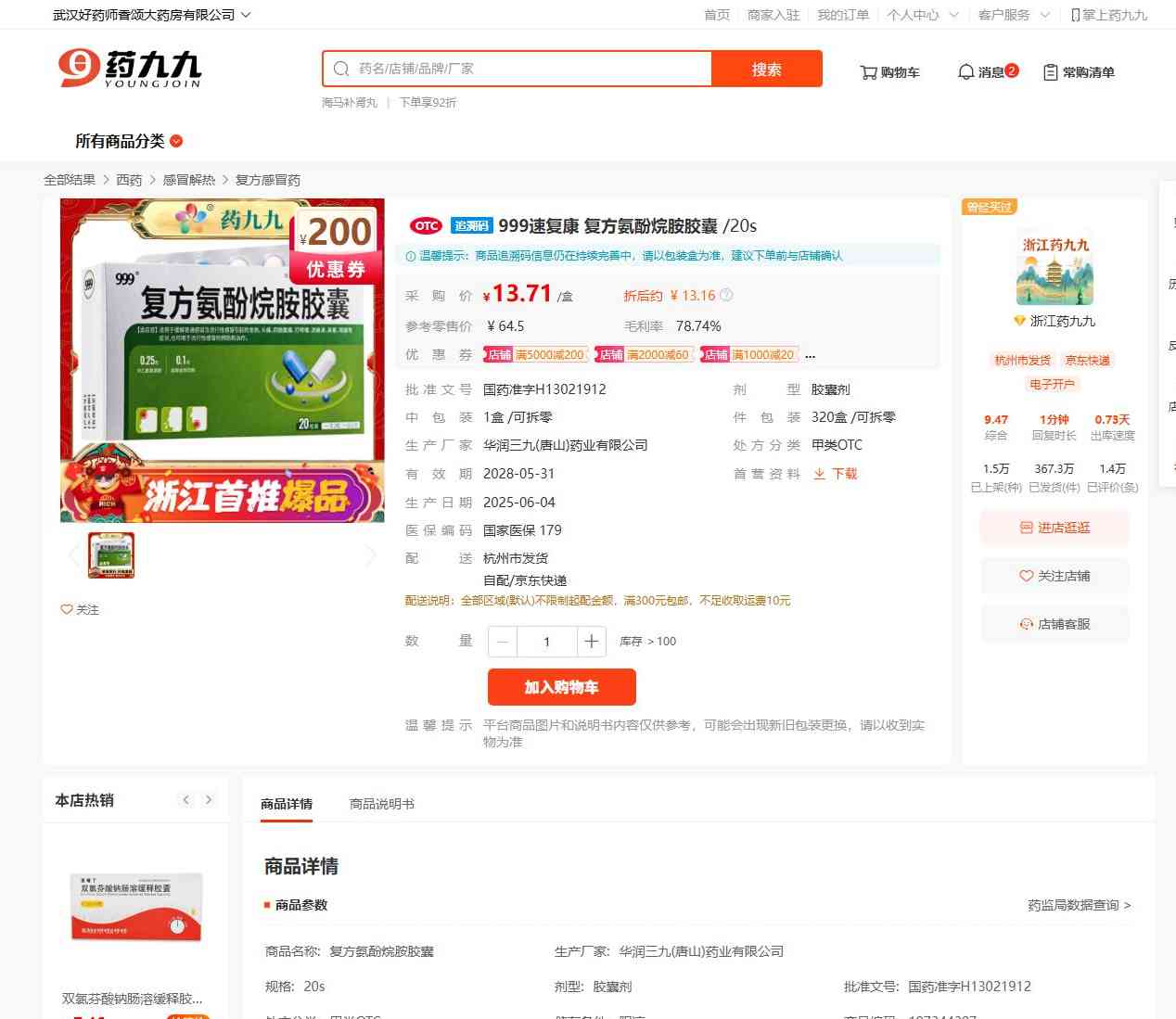Open the 药监局数据查询 link
Screen dimensions: 1176x1019
click(1079, 905)
